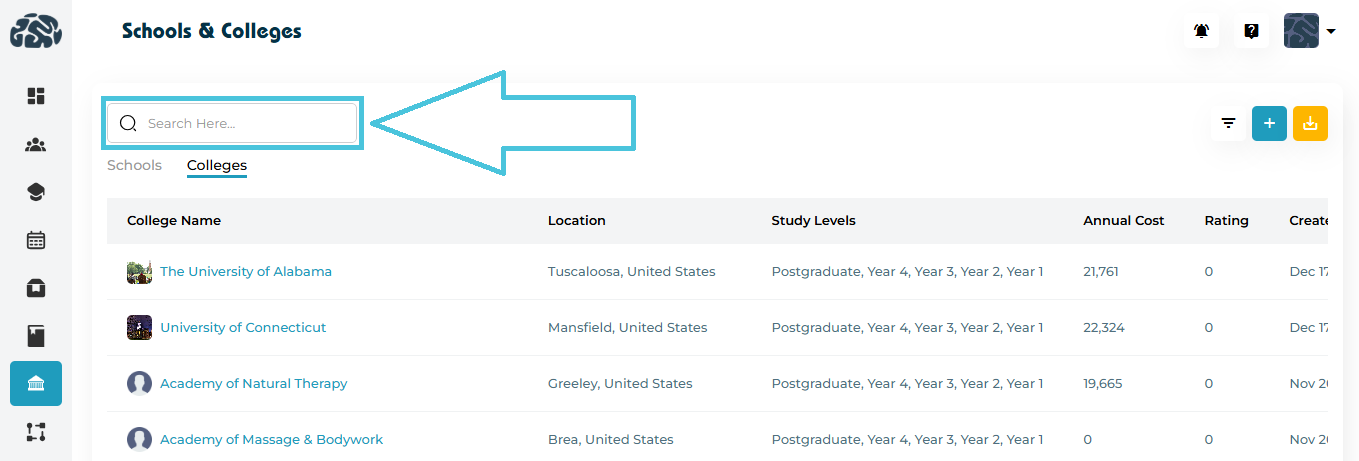Click the graduation cap sidebar icon
Screen dimensions: 1359x461
(x=36, y=192)
